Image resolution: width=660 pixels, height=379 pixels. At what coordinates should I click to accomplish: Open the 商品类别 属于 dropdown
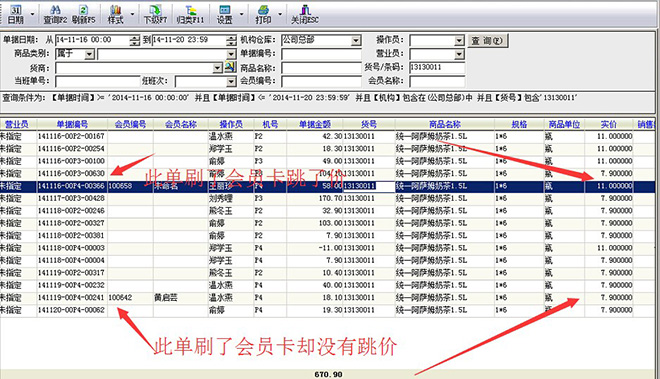tap(89, 54)
